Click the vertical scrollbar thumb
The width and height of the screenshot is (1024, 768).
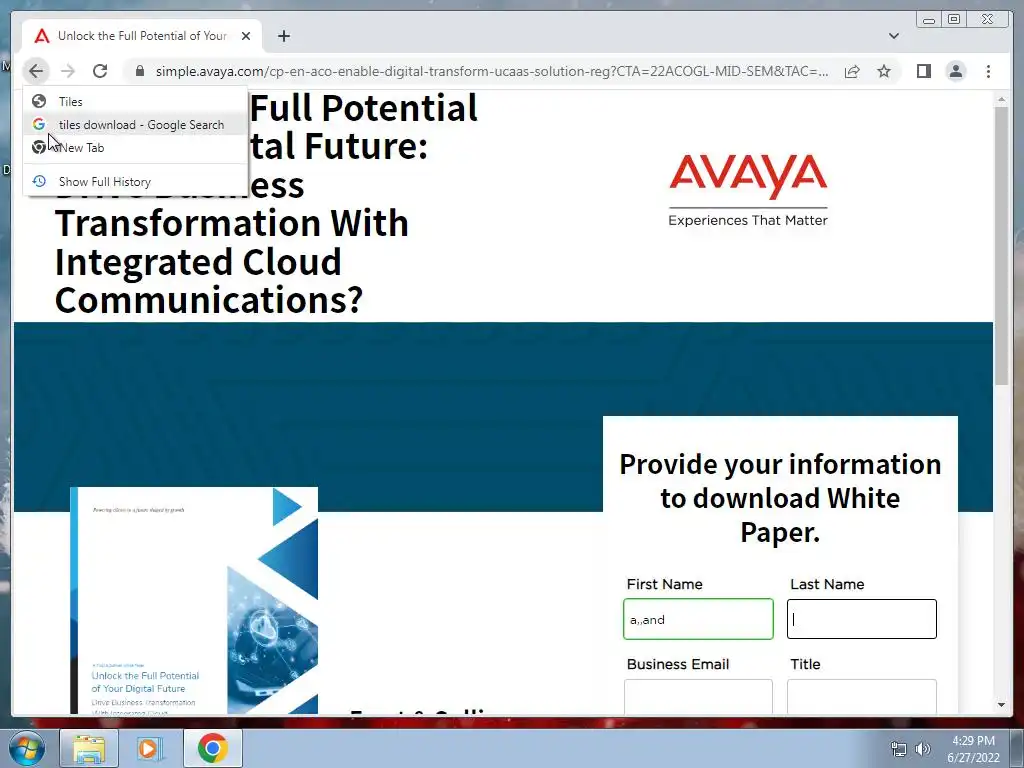[1001, 246]
